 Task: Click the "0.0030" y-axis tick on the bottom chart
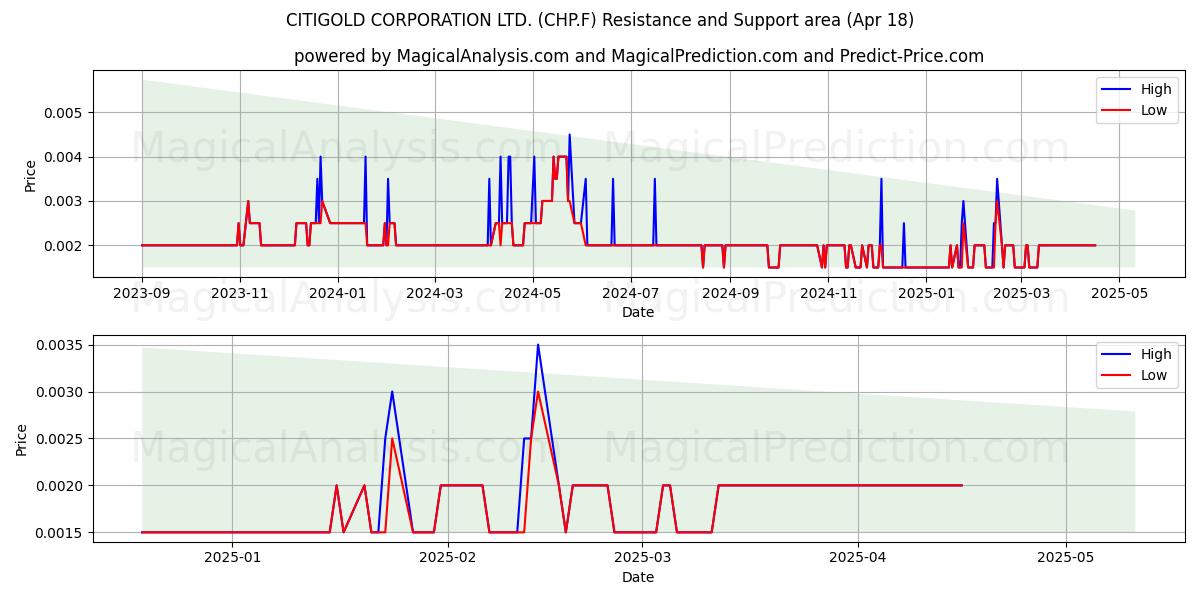(59, 392)
